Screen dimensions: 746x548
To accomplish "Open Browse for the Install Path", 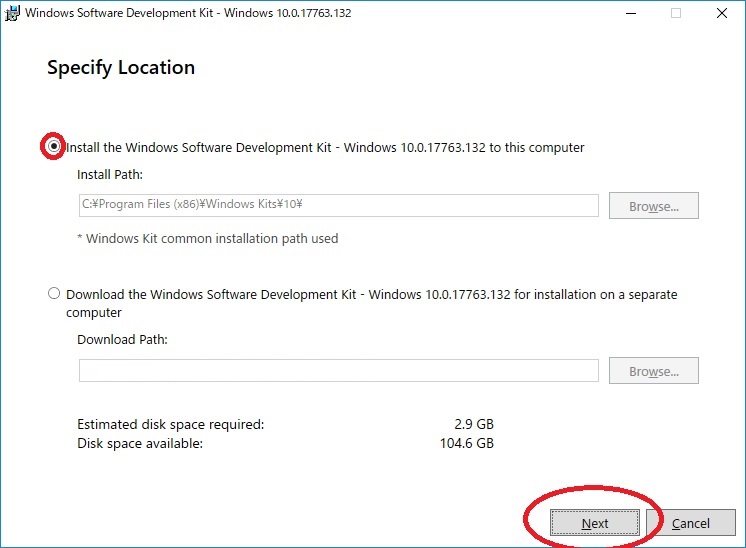I will coord(654,206).
